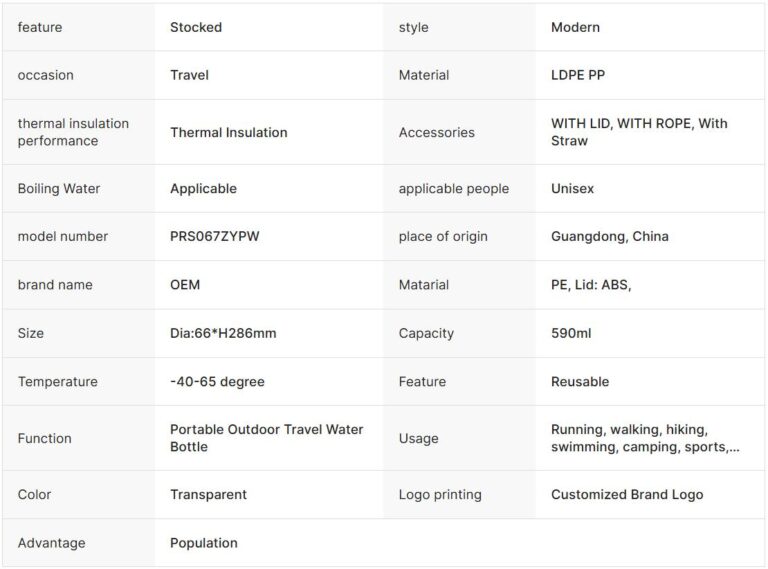Click the "Population" advantage value
Viewport: 768px width, 569px height.
pyautogui.click(x=204, y=543)
